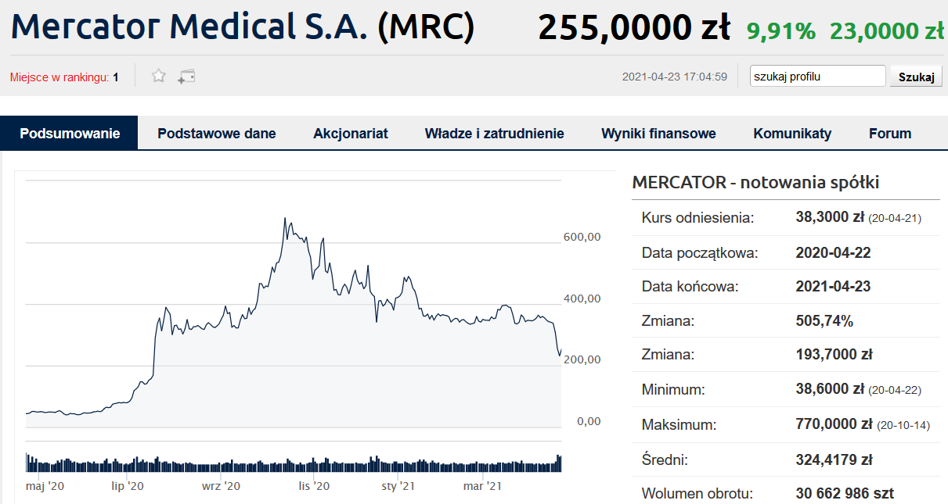Open the Komunikaty tab

[792, 134]
